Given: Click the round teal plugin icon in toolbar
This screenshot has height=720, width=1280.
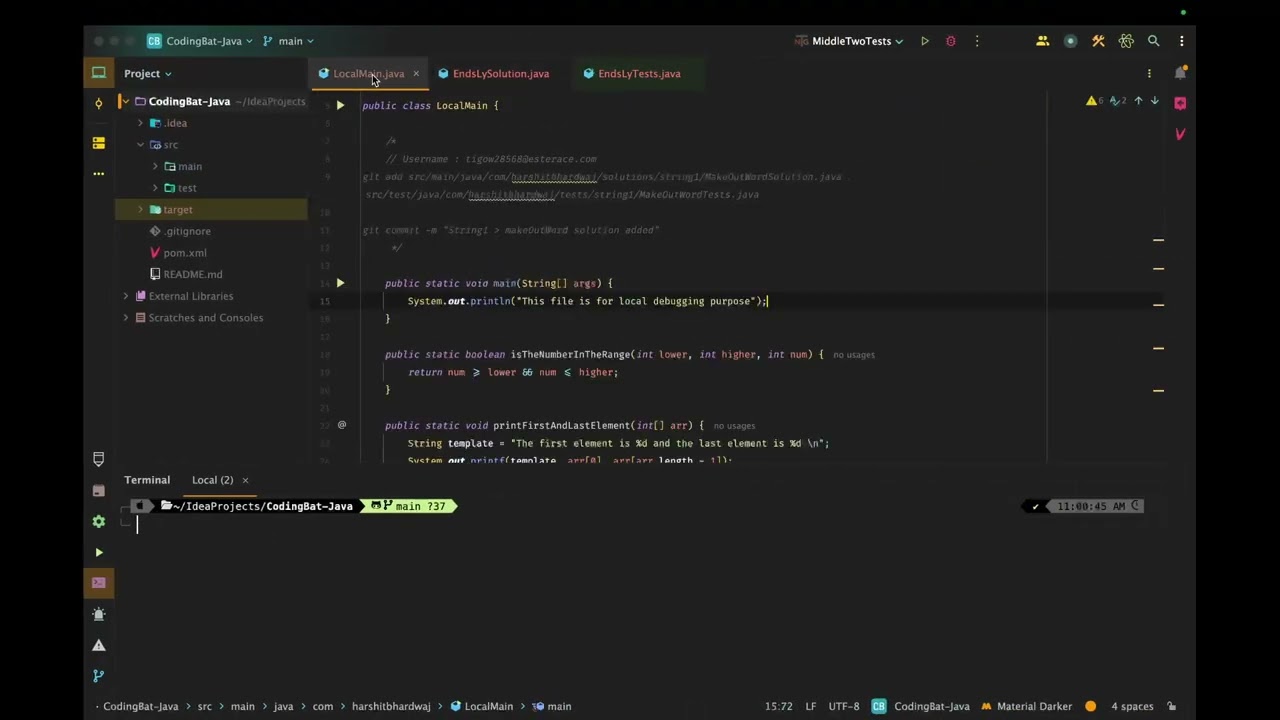Looking at the screenshot, I should coord(1070,41).
